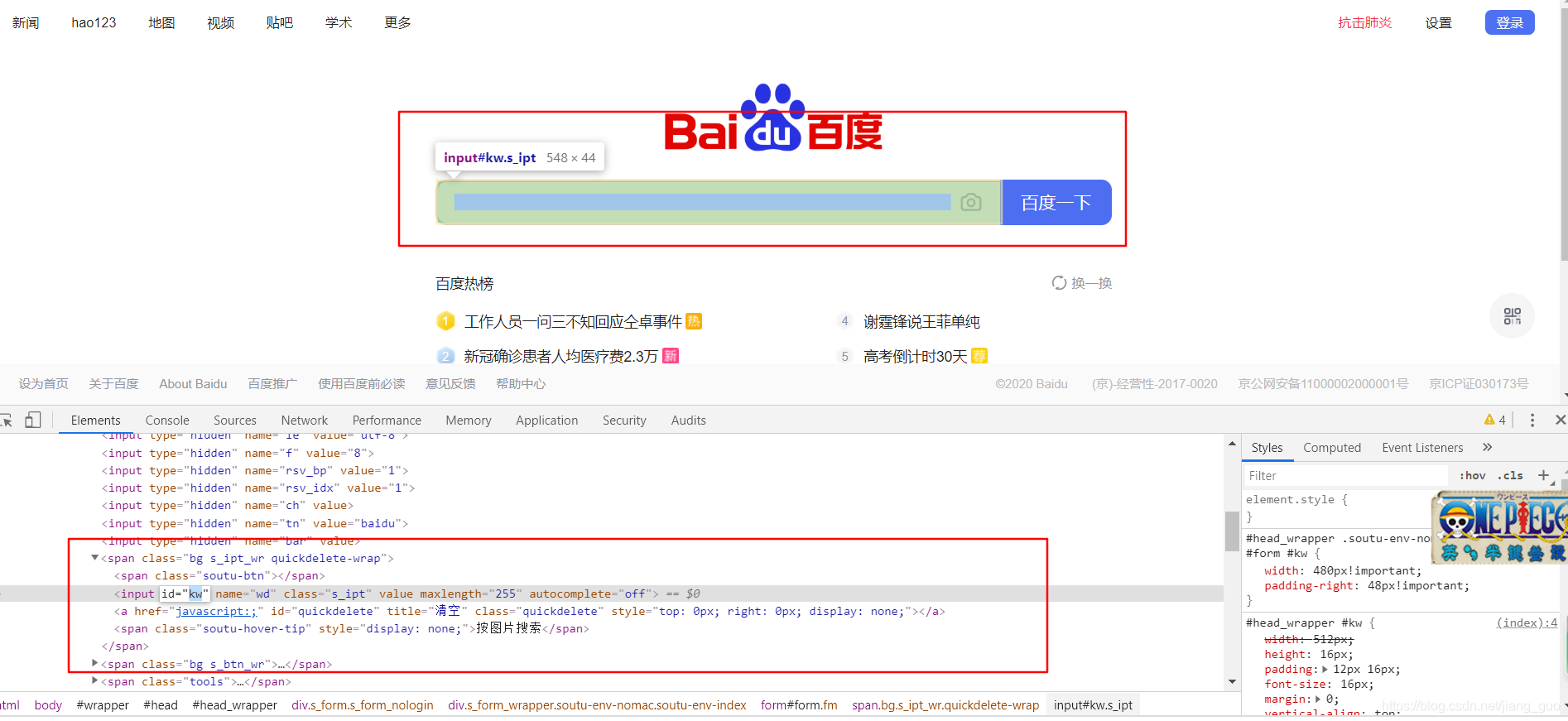Expand the span class tools node

[94, 680]
